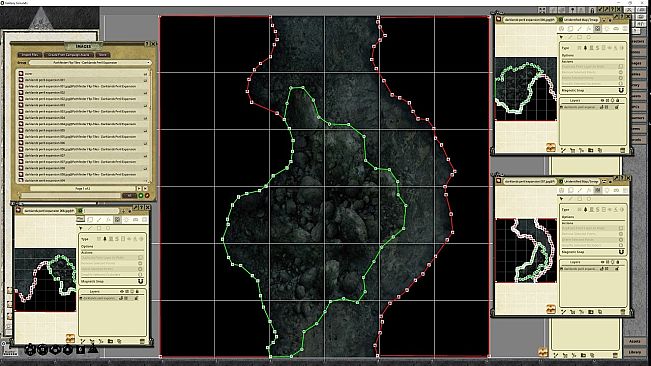Open darklands peril expansion 001 list row
The image size is (651, 366).
83,80
